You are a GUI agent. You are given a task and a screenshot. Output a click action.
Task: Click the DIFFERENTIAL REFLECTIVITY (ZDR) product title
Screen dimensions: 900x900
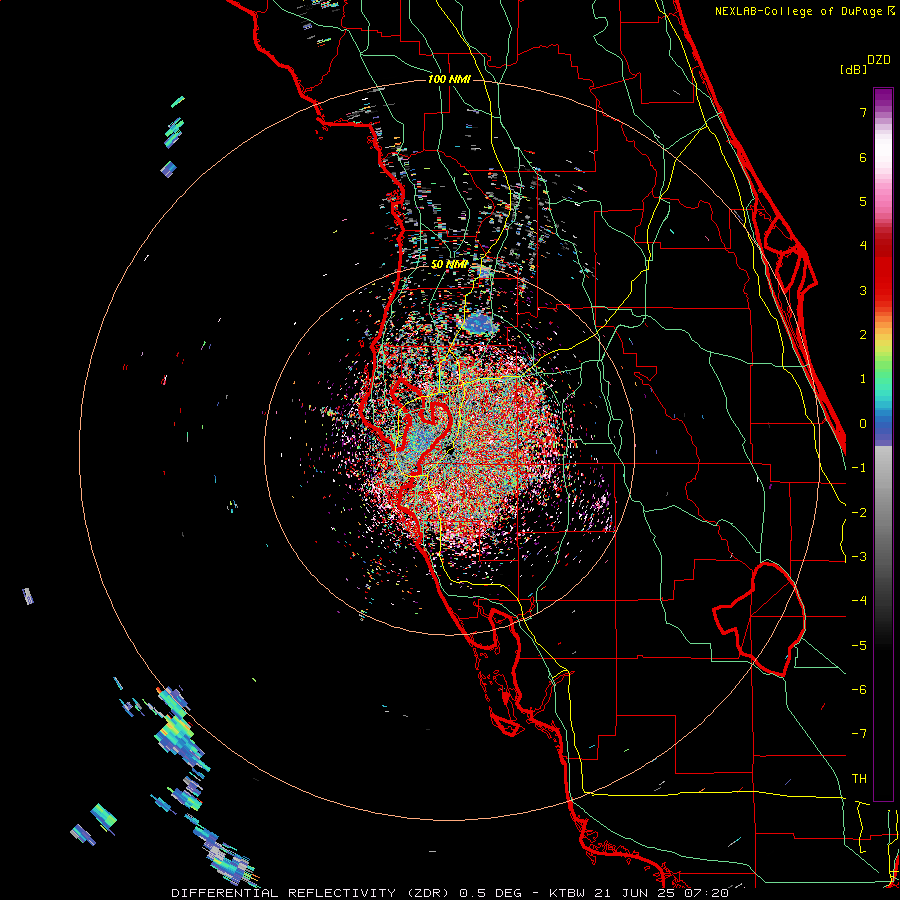pos(312,893)
